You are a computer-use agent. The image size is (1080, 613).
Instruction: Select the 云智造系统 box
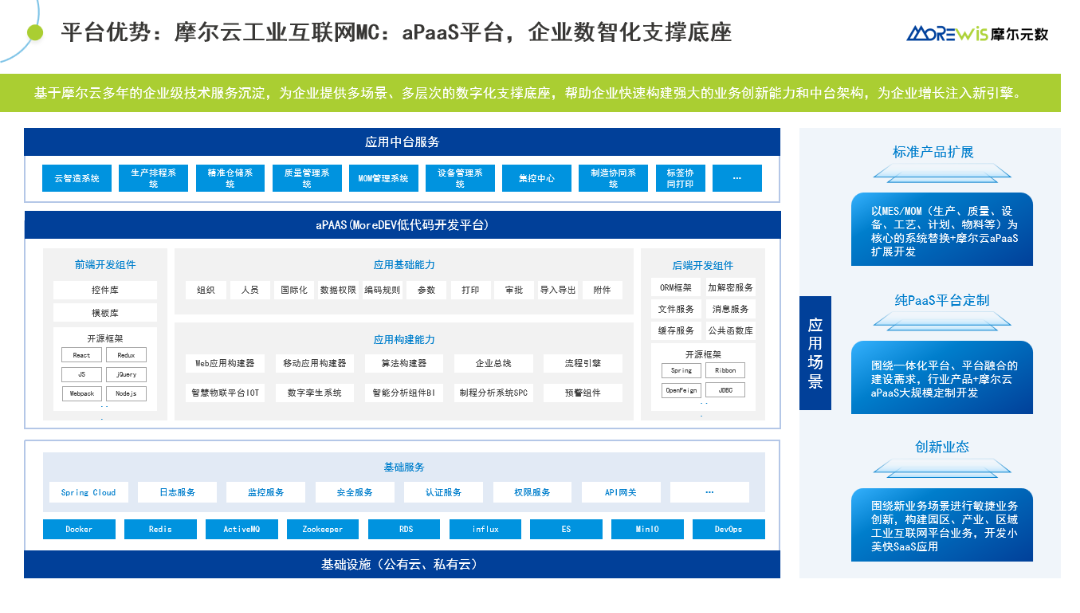[x=76, y=178]
